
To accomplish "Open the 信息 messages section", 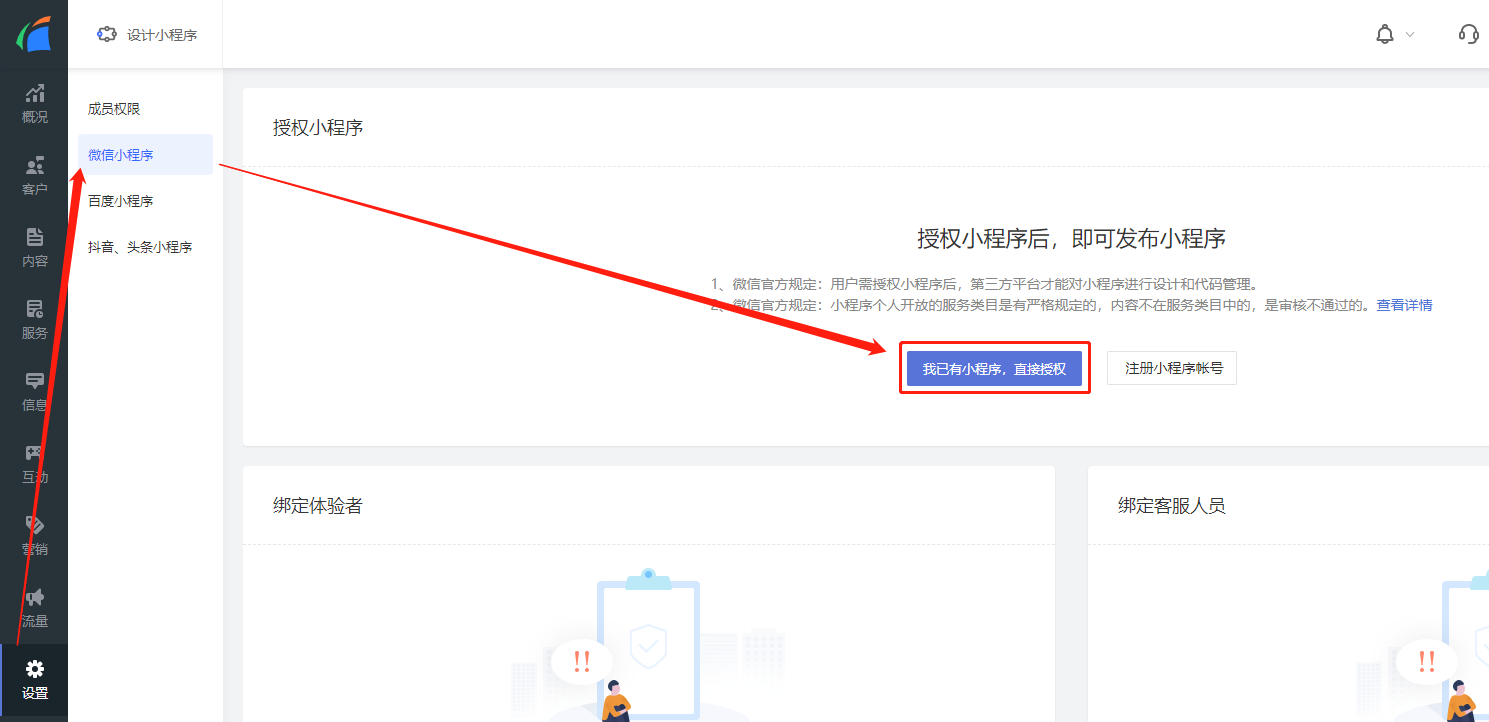I will [x=34, y=392].
